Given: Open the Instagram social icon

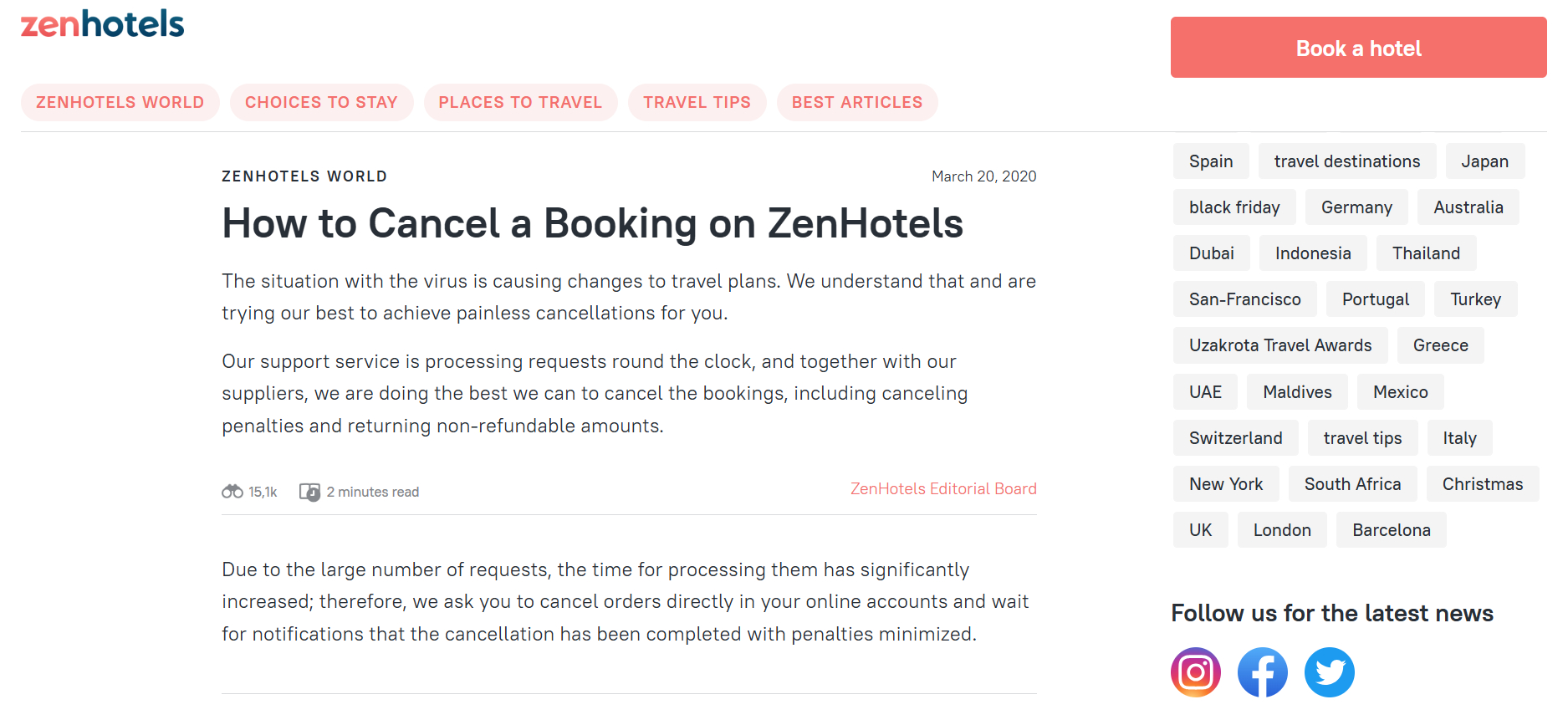Looking at the screenshot, I should point(1195,672).
